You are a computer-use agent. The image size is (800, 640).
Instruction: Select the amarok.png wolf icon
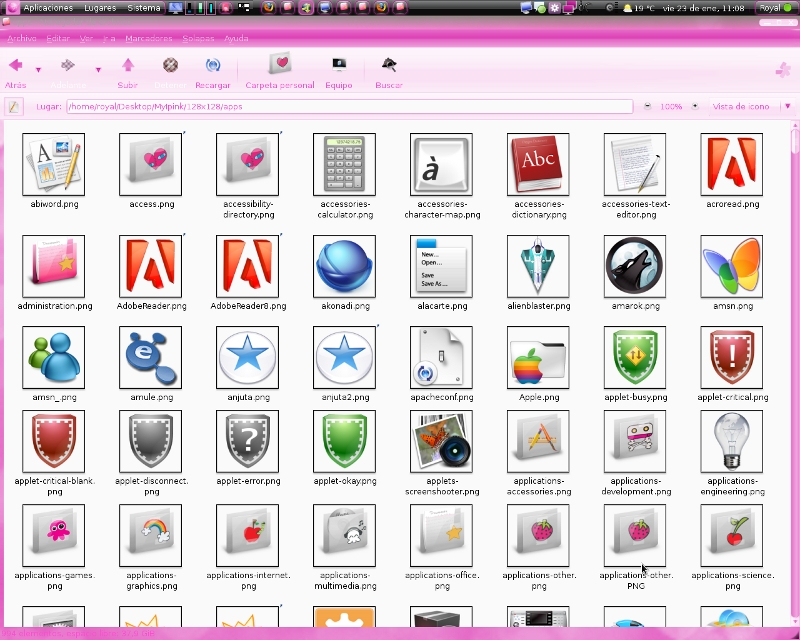click(x=635, y=266)
